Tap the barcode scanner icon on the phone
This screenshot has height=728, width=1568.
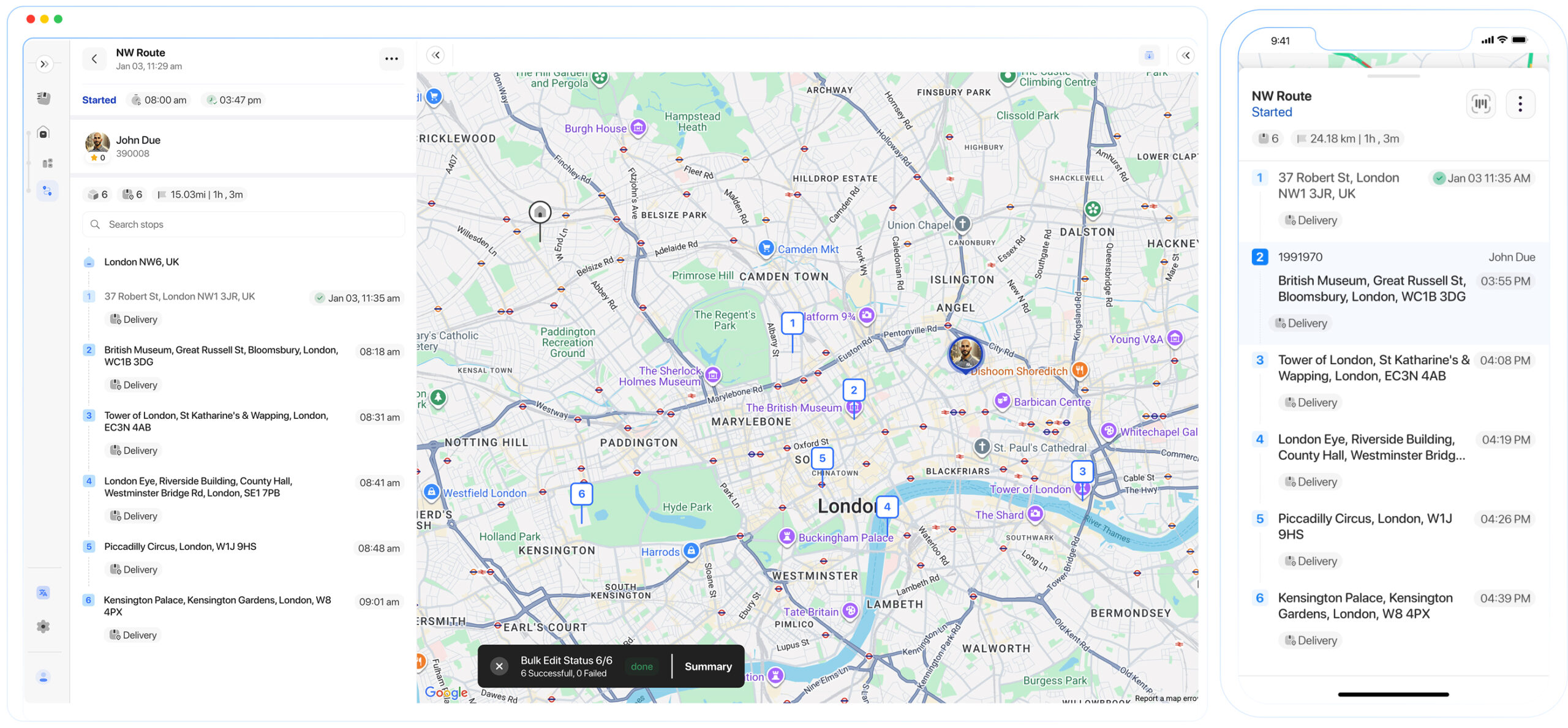click(x=1481, y=104)
